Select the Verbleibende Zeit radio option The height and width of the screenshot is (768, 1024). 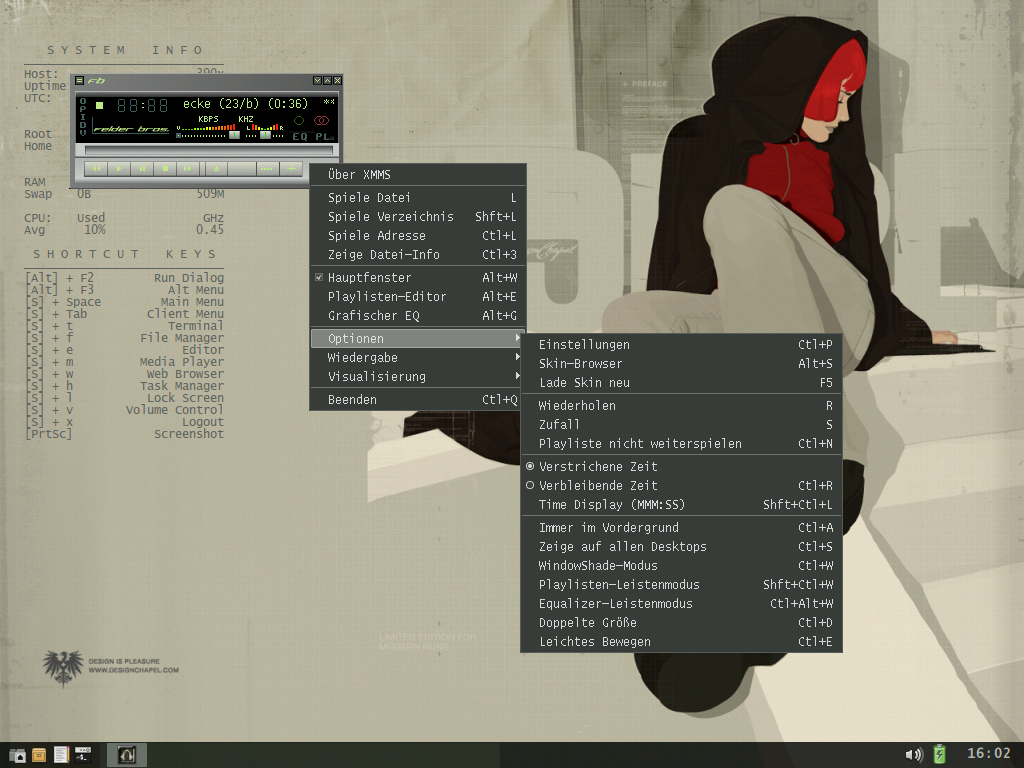tap(681, 485)
